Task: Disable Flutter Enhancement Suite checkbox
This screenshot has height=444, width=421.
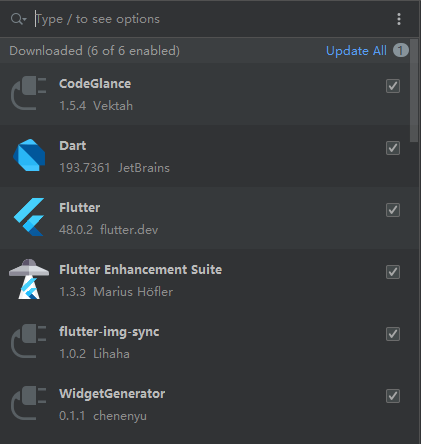Action: [x=393, y=272]
